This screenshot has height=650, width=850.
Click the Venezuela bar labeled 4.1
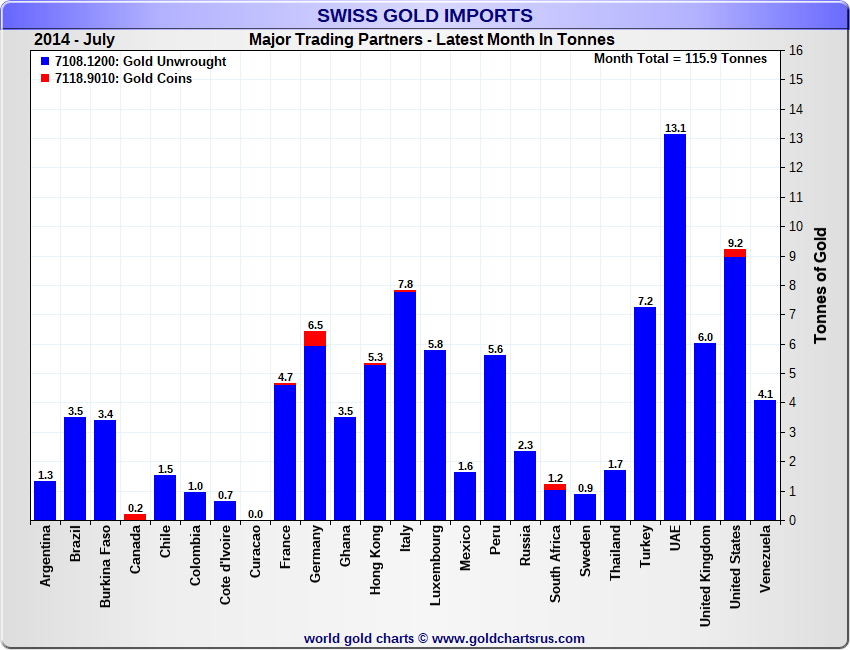click(765, 460)
